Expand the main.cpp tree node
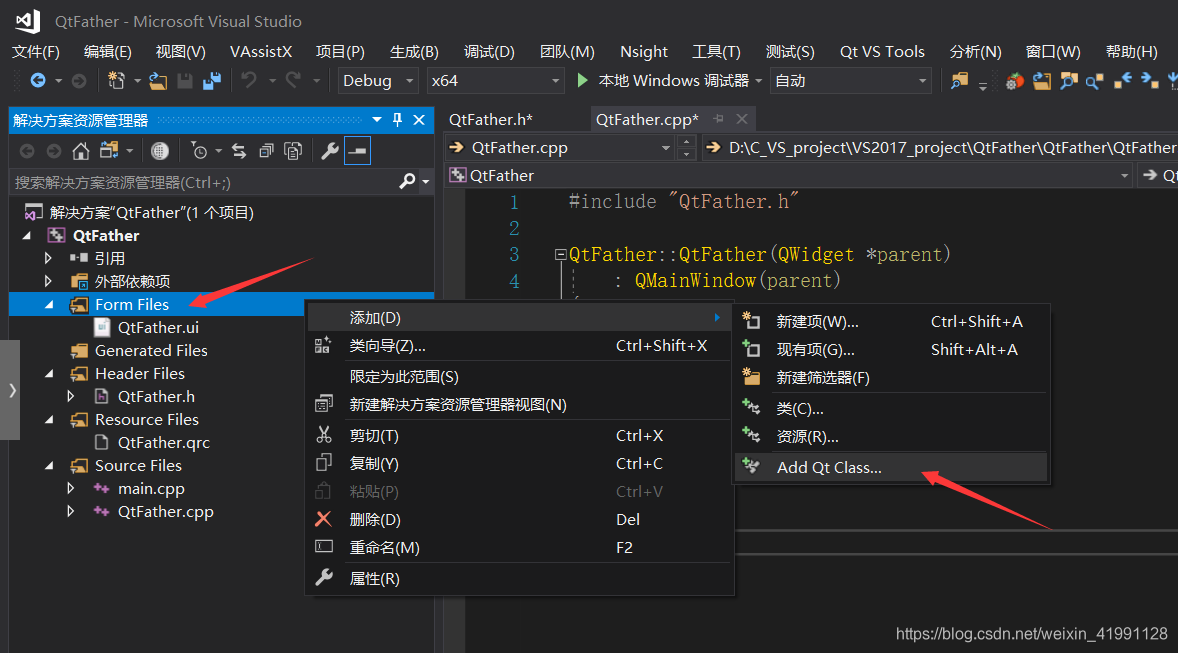The width and height of the screenshot is (1178, 653). (x=71, y=488)
